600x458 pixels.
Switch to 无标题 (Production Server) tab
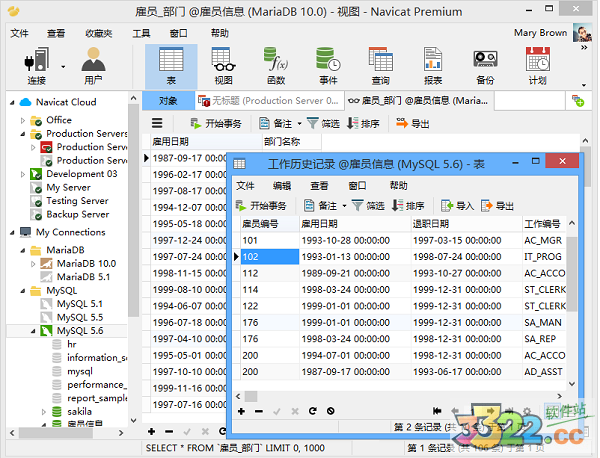[x=269, y=101]
